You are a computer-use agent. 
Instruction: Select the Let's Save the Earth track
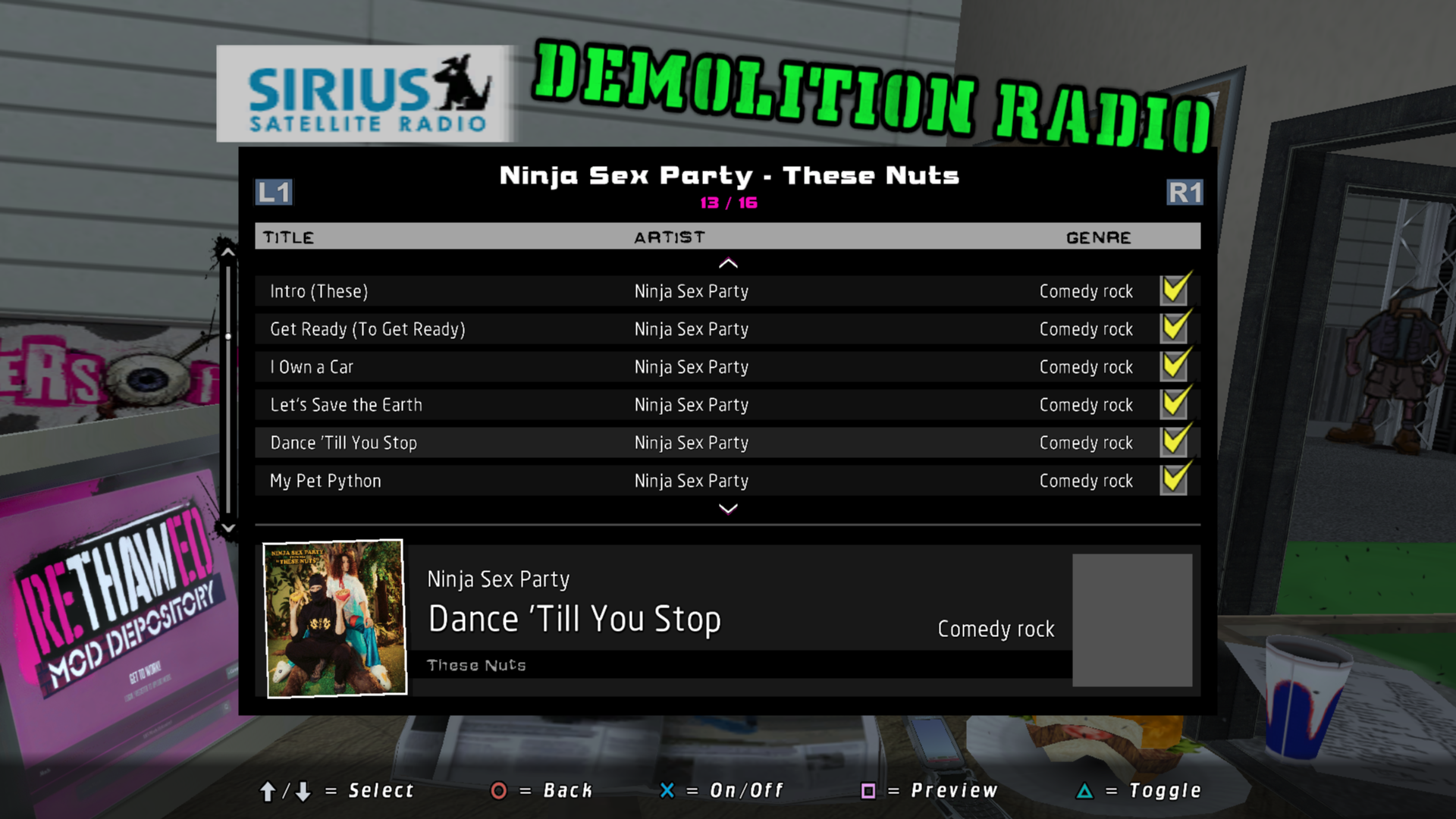click(x=346, y=405)
